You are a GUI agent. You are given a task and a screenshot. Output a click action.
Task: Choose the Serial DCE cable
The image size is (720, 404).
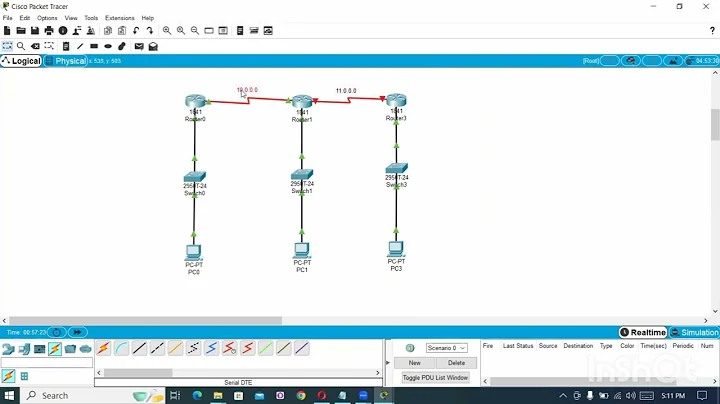pyautogui.click(x=229, y=348)
